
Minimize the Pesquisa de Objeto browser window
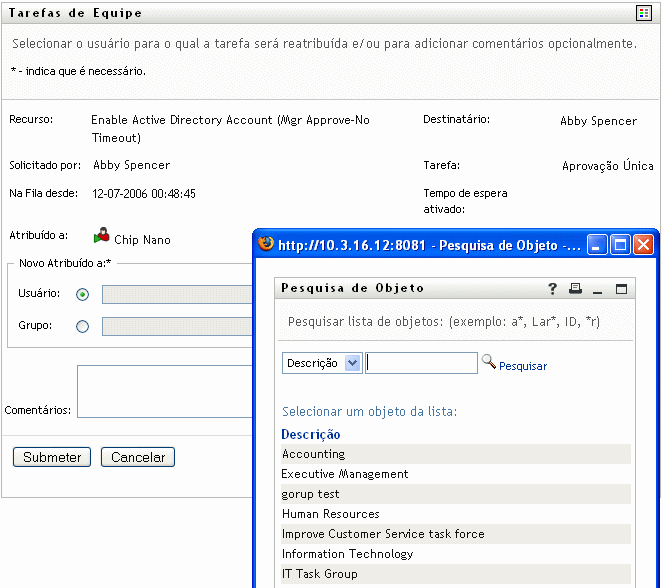click(x=597, y=245)
